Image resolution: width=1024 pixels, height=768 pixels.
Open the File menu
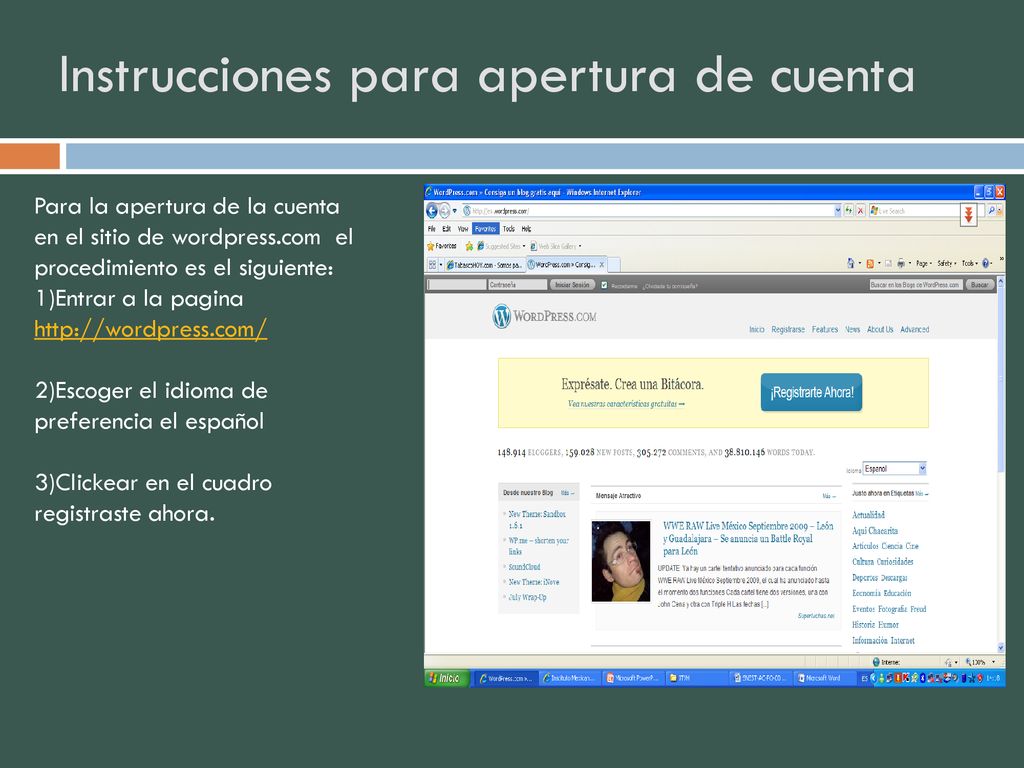click(432, 229)
